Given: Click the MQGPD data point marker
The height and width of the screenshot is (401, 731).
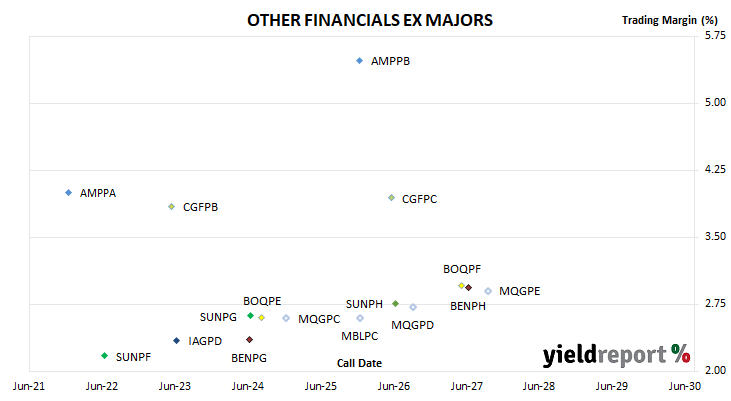Looking at the screenshot, I should coord(413,307).
